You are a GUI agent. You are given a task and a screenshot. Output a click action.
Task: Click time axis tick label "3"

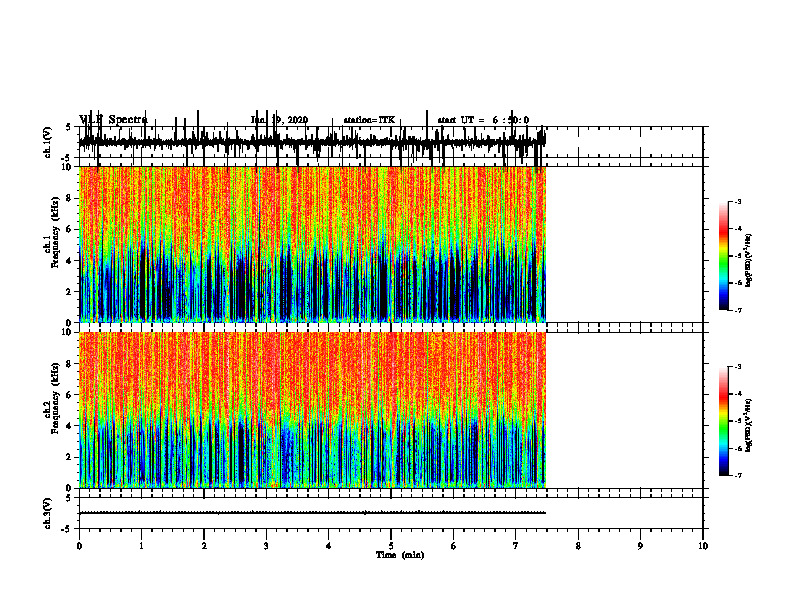(x=266, y=546)
